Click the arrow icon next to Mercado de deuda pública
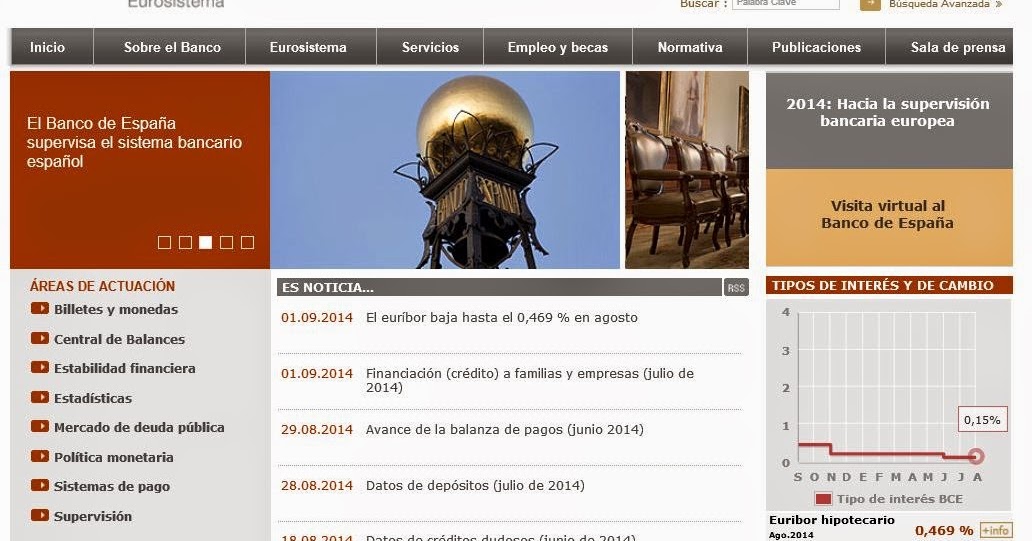The width and height of the screenshot is (1032, 541). click(x=40, y=426)
